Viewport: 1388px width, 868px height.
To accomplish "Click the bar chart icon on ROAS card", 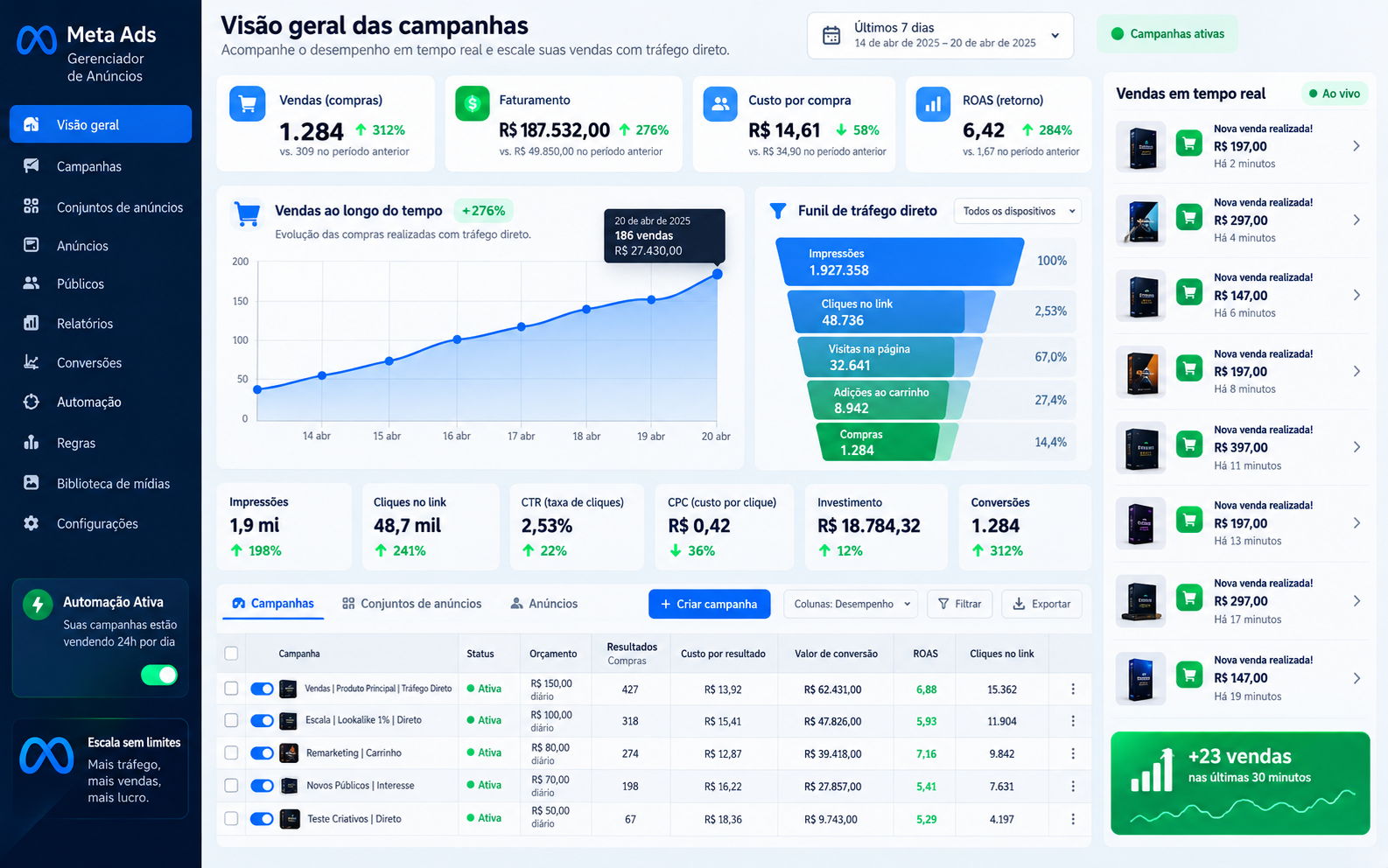I will pos(933,104).
